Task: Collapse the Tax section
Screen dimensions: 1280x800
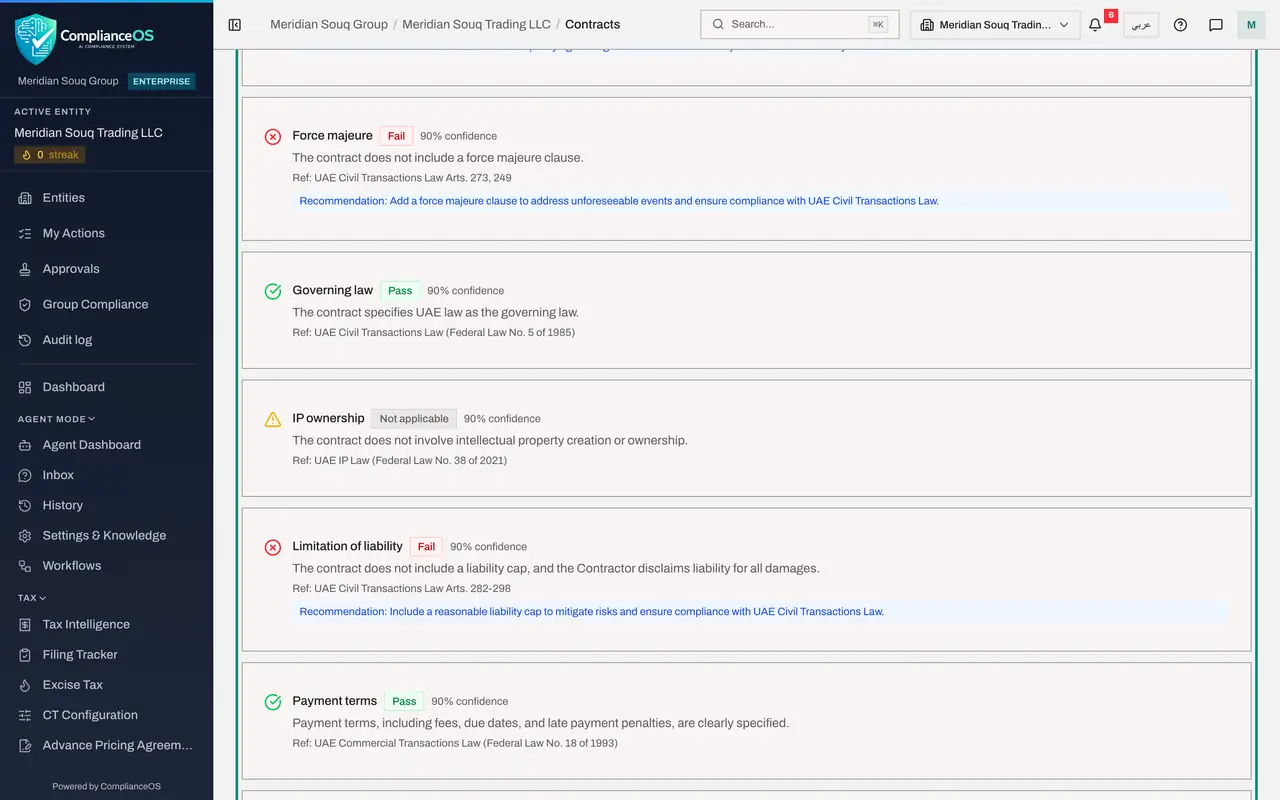Action: 32,598
